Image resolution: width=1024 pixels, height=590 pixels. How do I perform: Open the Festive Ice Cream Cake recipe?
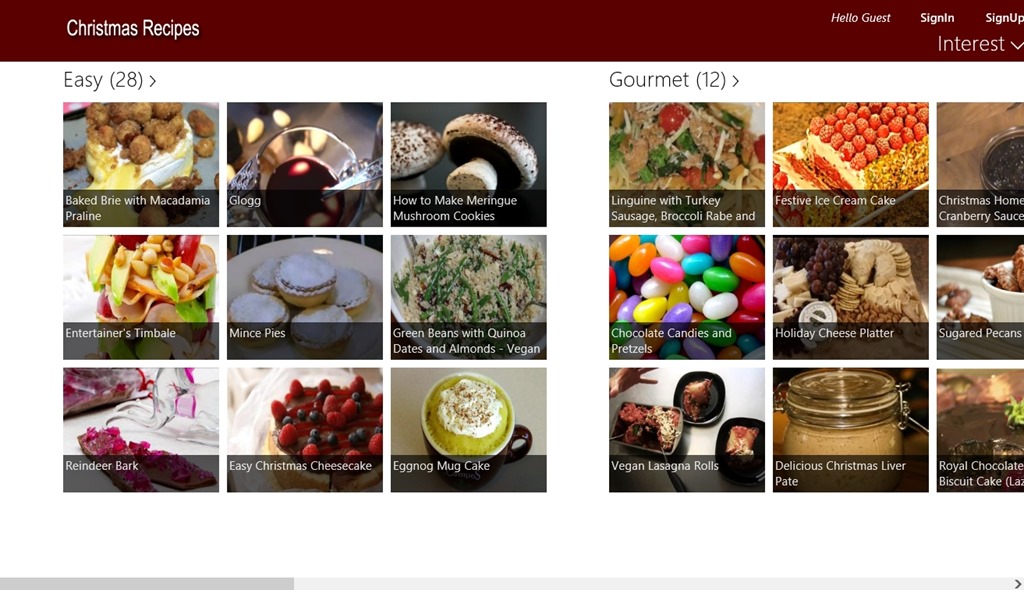point(851,164)
